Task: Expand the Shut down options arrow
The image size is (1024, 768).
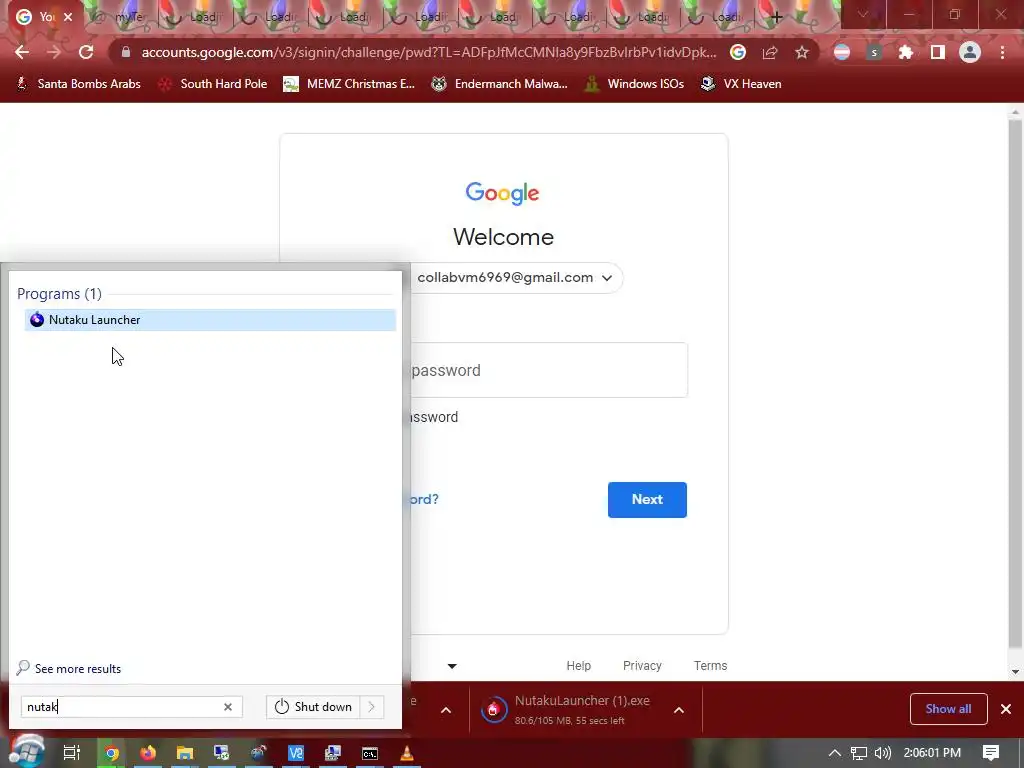Action: coord(372,707)
